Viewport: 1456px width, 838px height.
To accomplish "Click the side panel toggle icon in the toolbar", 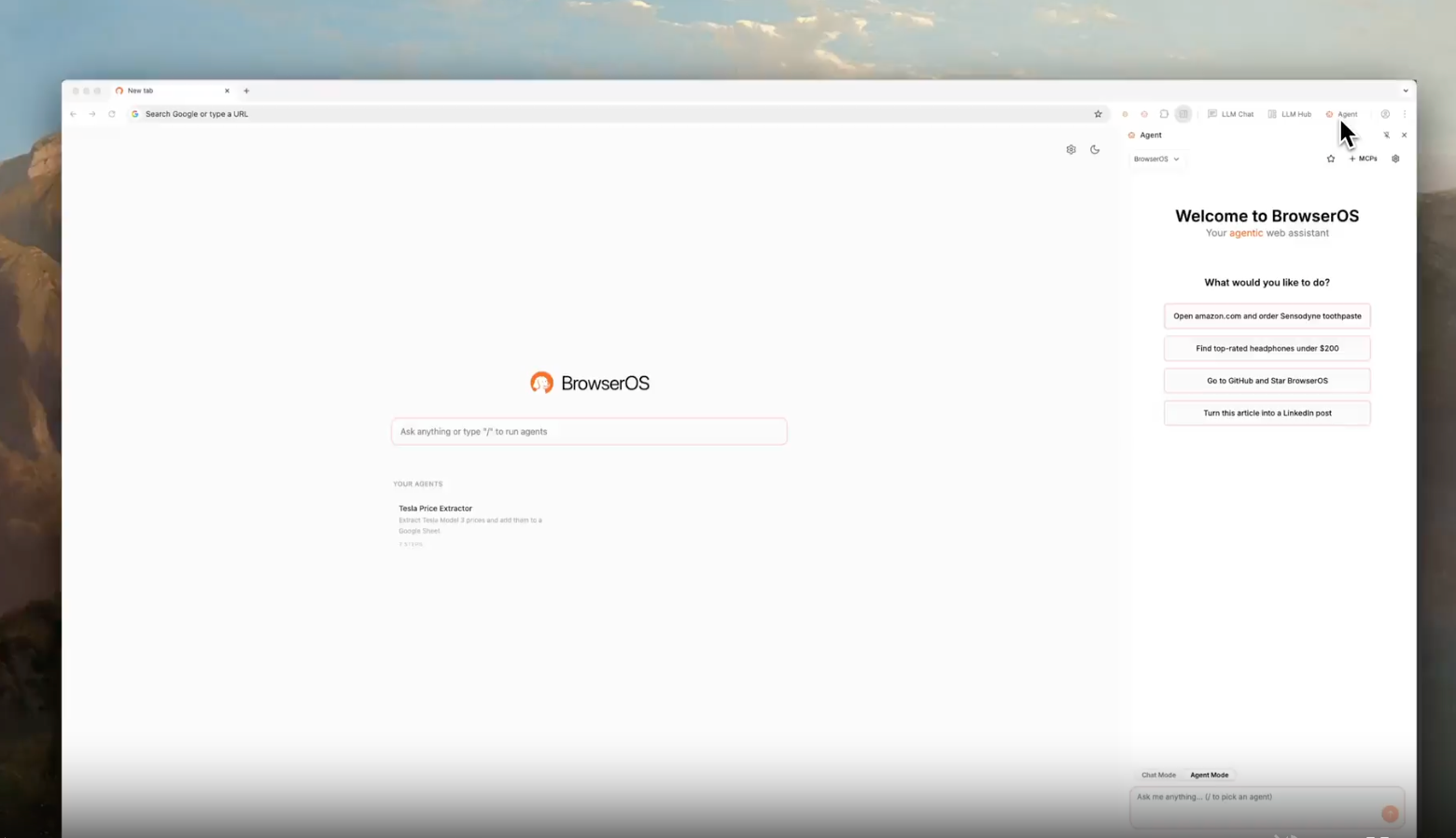I will [x=1183, y=114].
